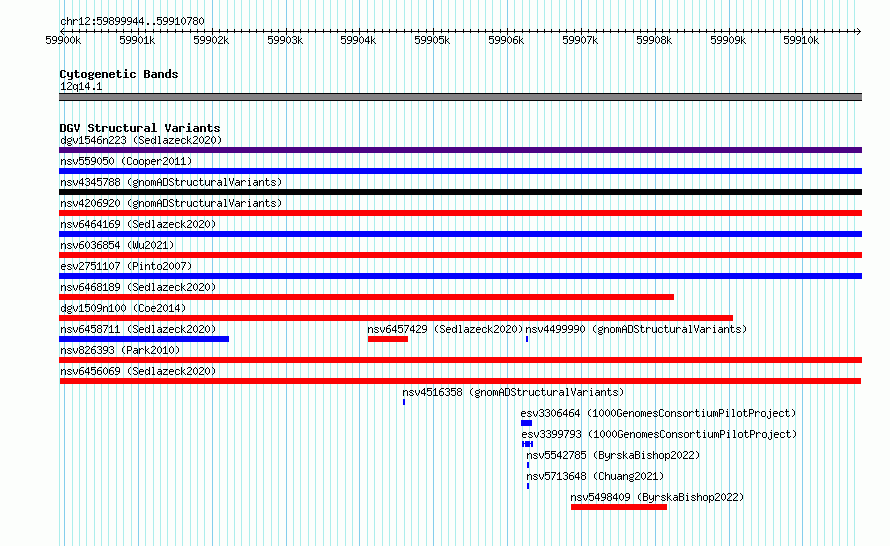Click the short red bar under nsv6457429
This screenshot has height=546, width=890.
coord(388,339)
